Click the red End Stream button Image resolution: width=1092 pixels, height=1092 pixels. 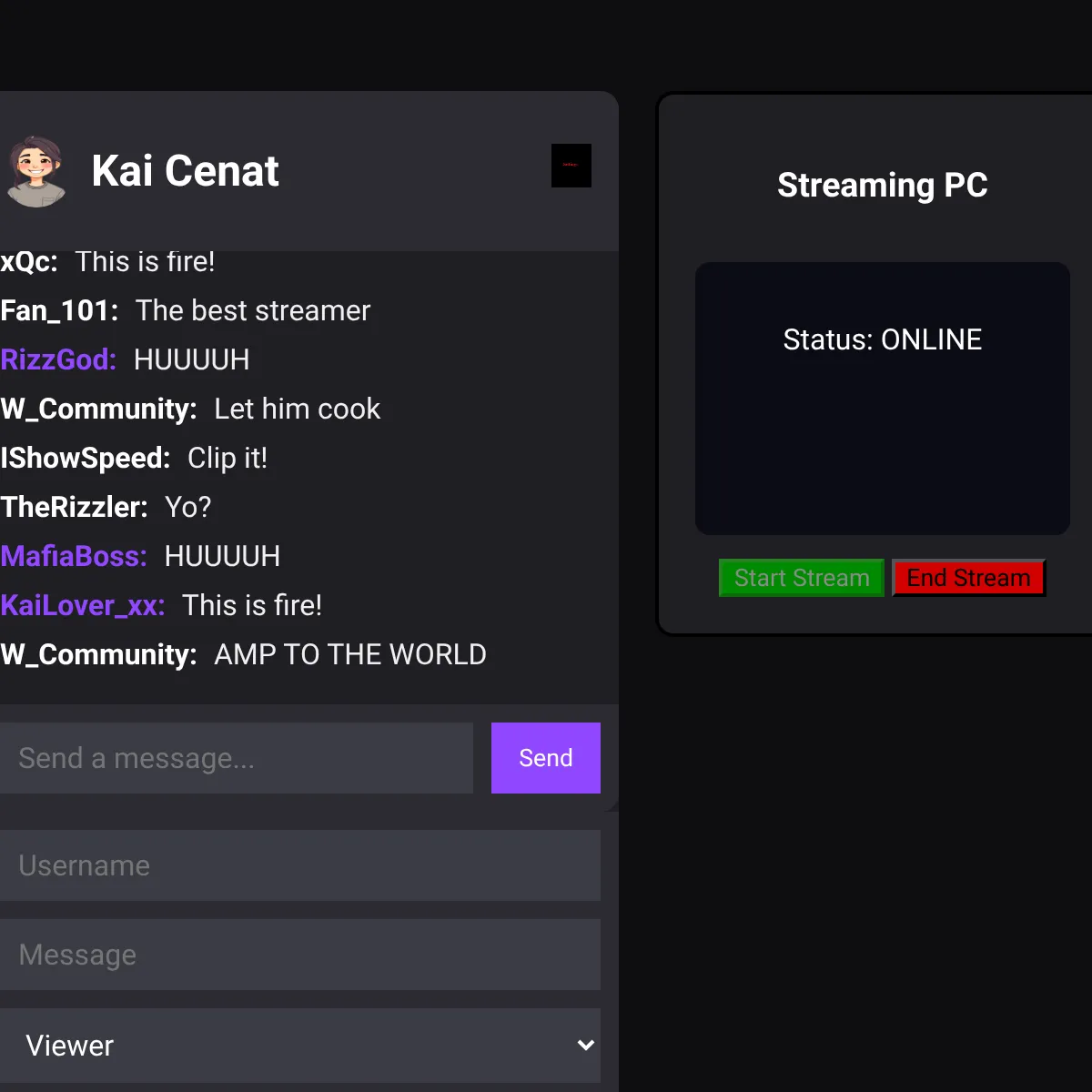(968, 578)
